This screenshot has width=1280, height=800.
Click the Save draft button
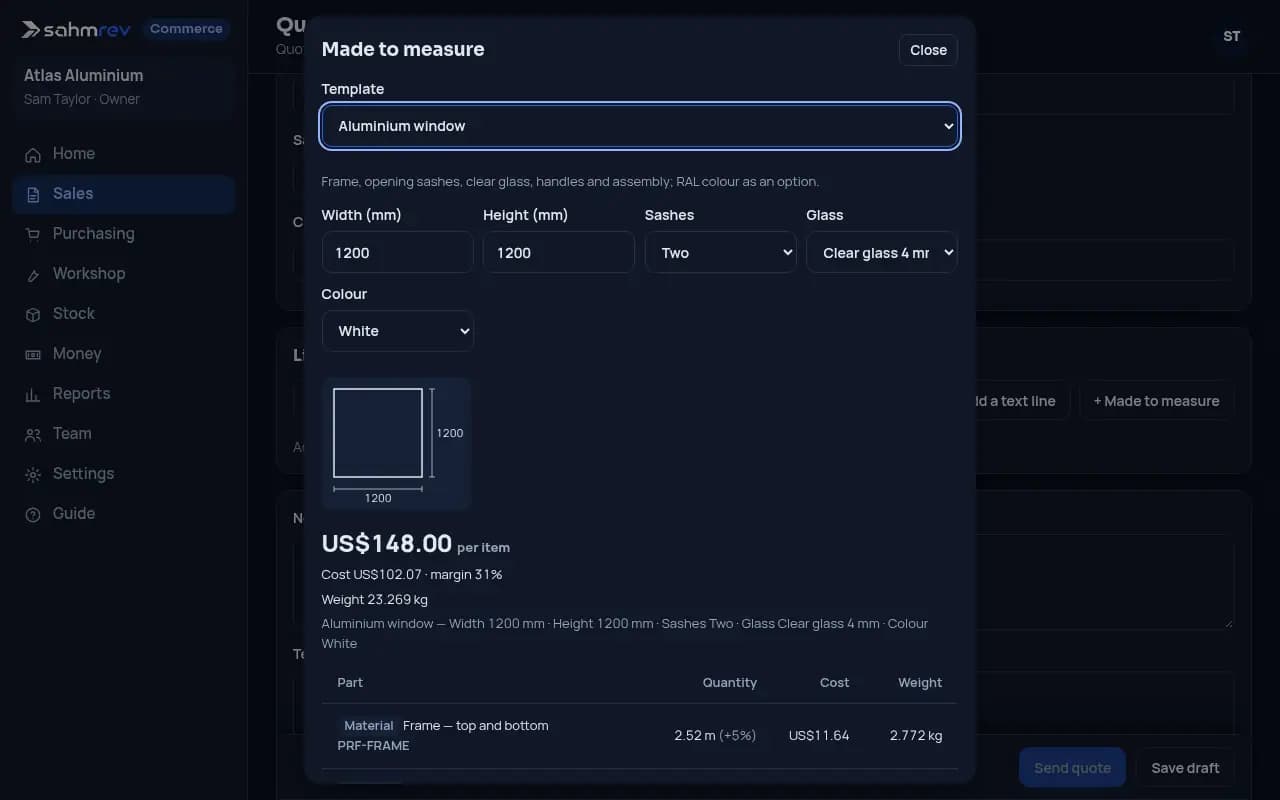coord(1185,768)
